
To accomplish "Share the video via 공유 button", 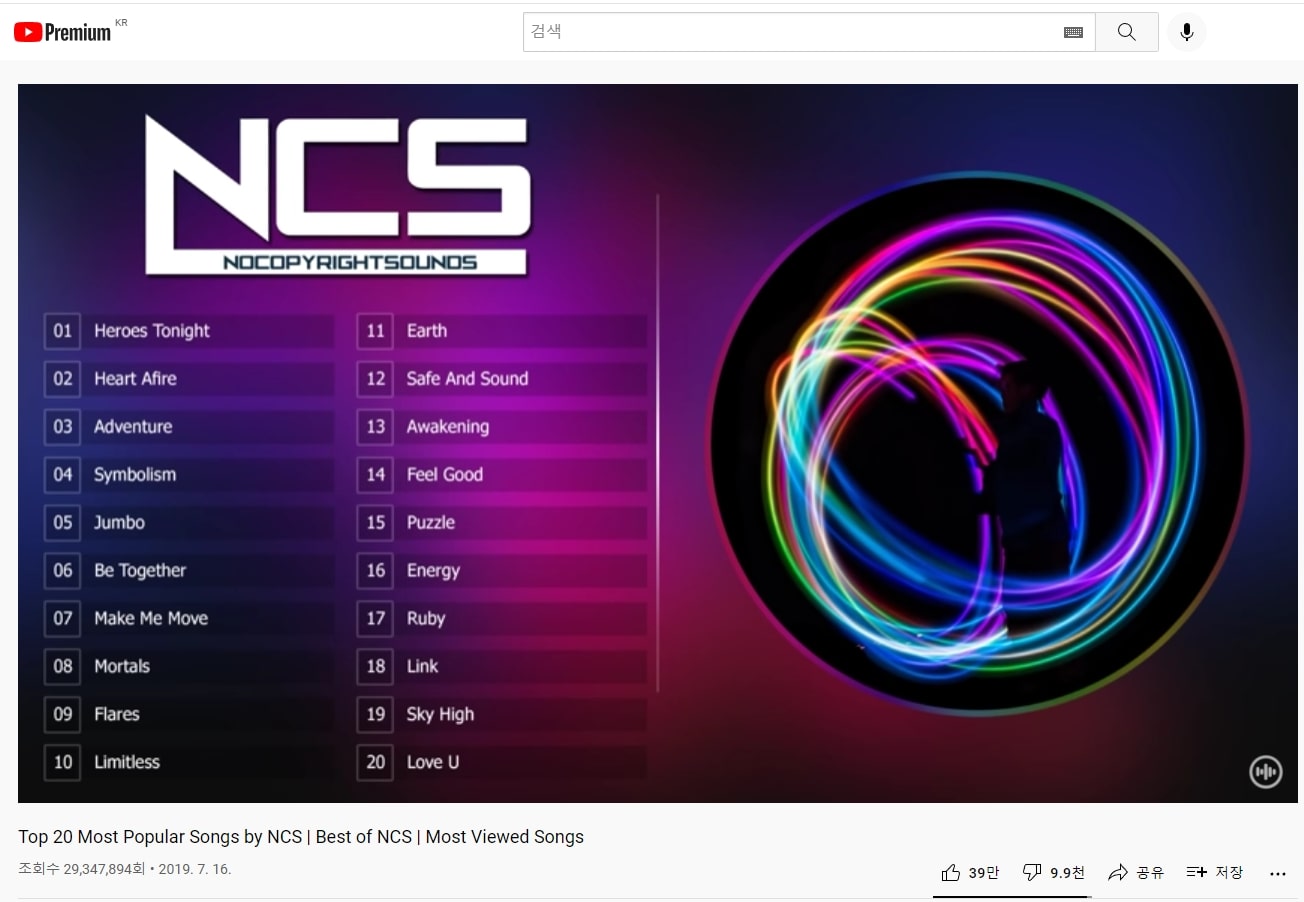I will [1136, 873].
